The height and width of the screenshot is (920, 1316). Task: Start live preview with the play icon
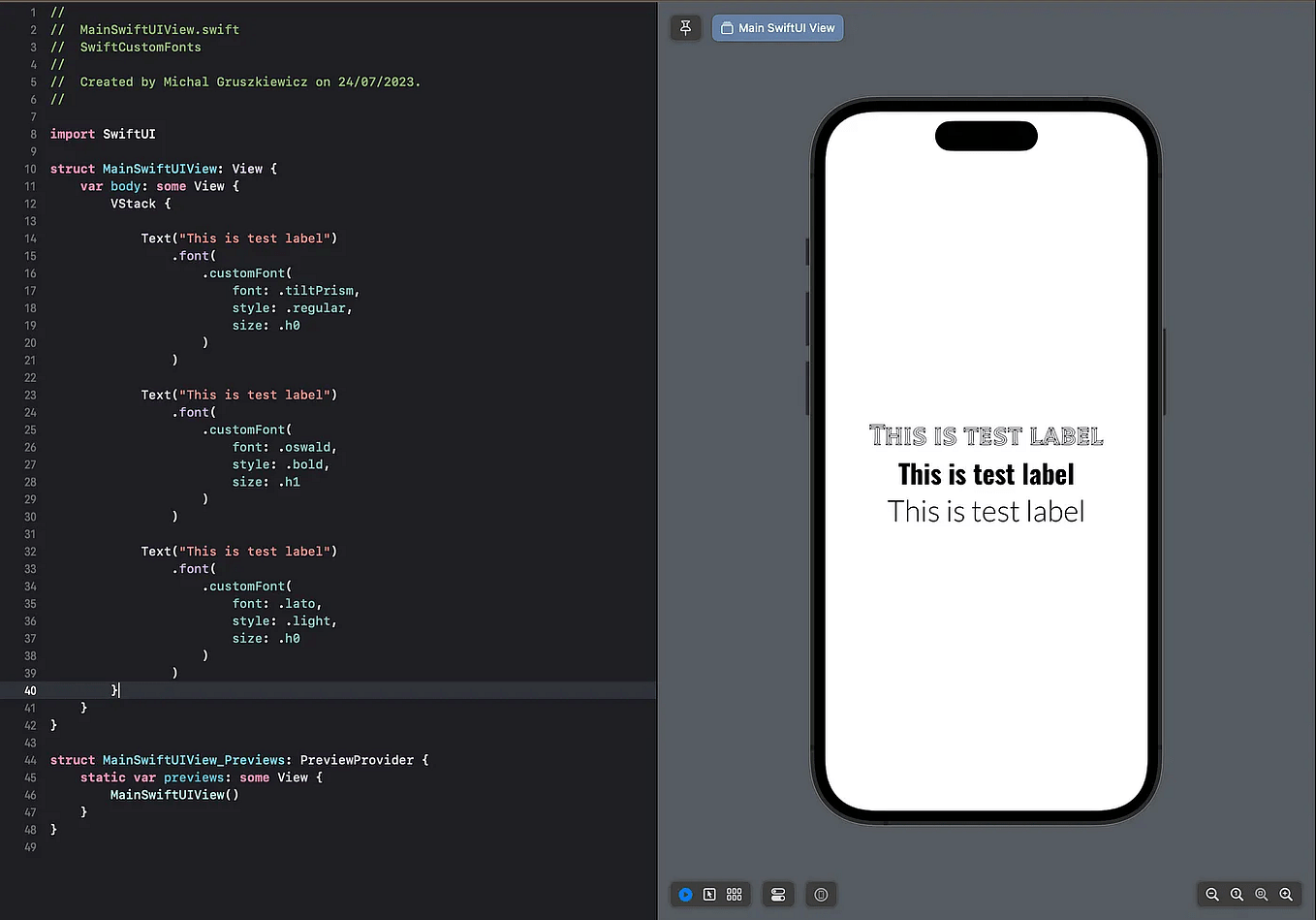pos(685,894)
